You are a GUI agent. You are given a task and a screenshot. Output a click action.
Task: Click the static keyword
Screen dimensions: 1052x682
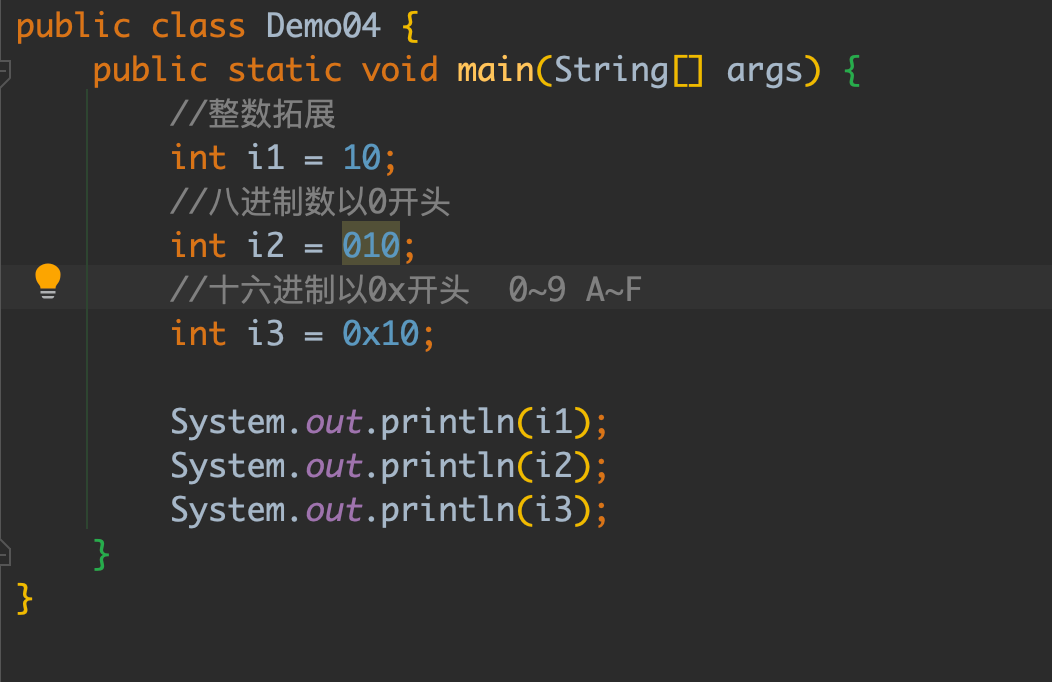click(x=284, y=70)
